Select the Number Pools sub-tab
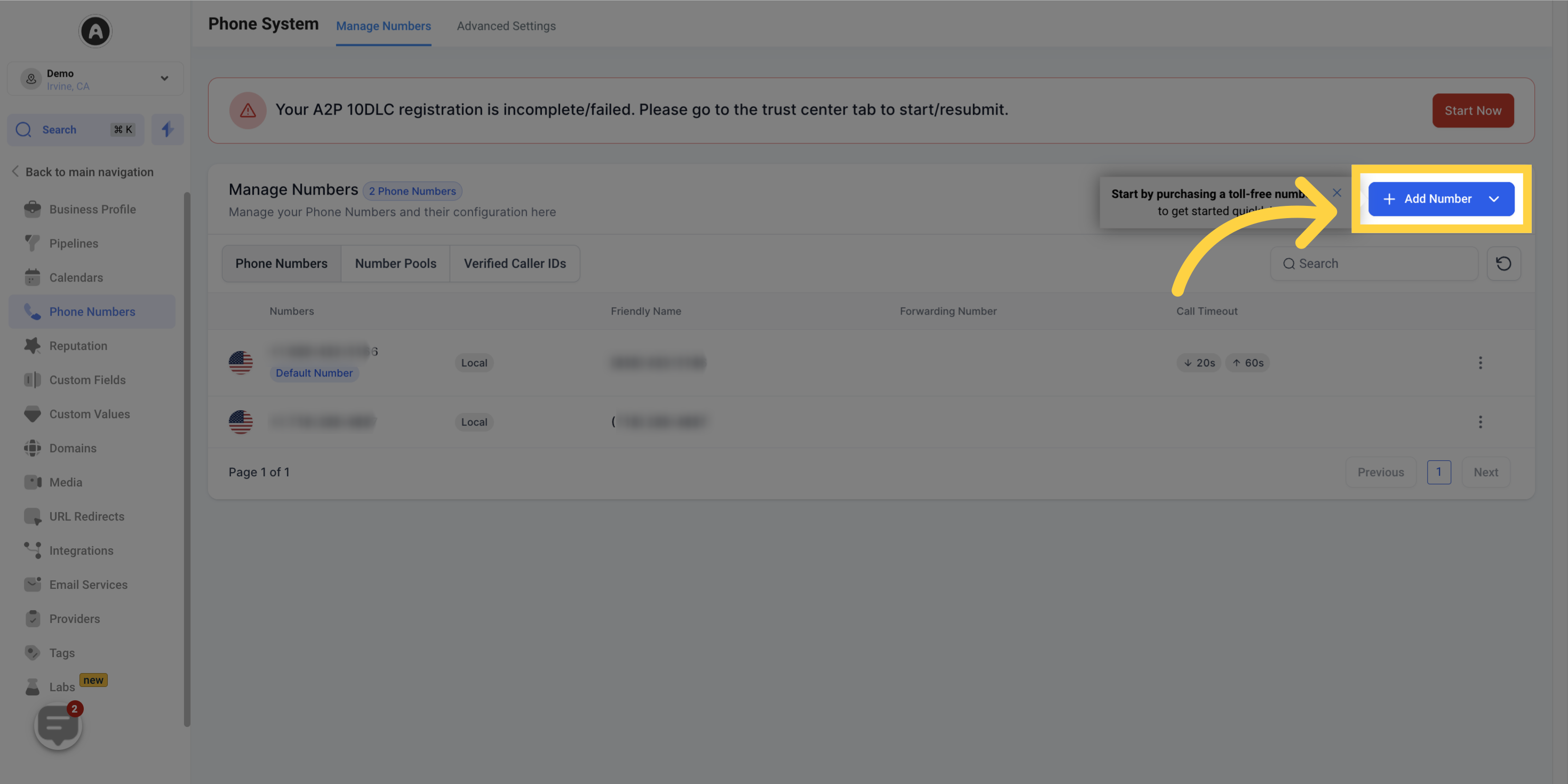Screen dimensions: 1568x784 click(x=396, y=263)
